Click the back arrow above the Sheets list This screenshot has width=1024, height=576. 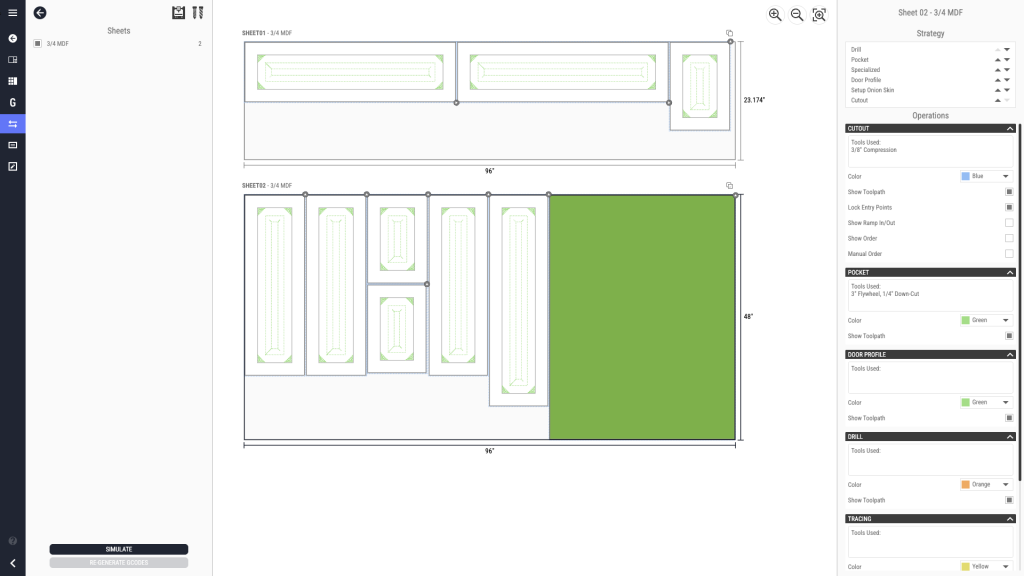[x=40, y=13]
